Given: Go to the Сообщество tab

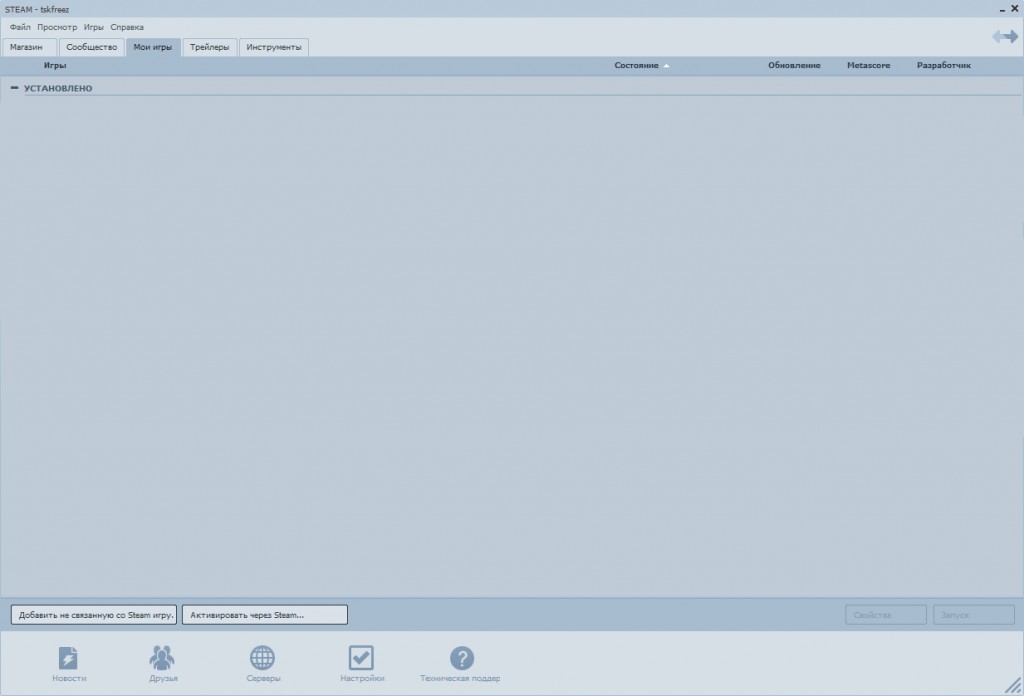Looking at the screenshot, I should (x=91, y=47).
